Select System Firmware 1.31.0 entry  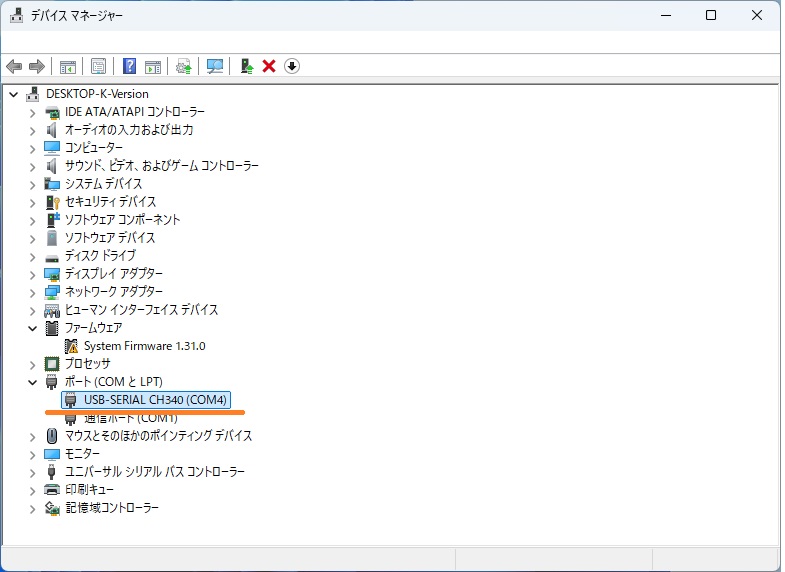pos(144,346)
